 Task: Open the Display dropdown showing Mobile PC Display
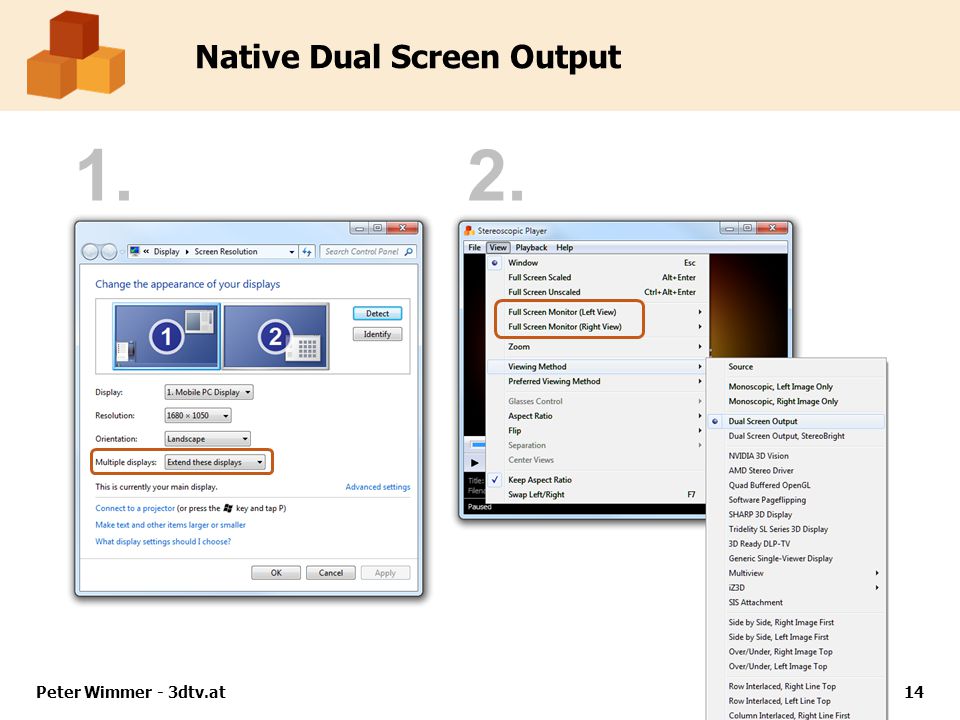tap(209, 392)
